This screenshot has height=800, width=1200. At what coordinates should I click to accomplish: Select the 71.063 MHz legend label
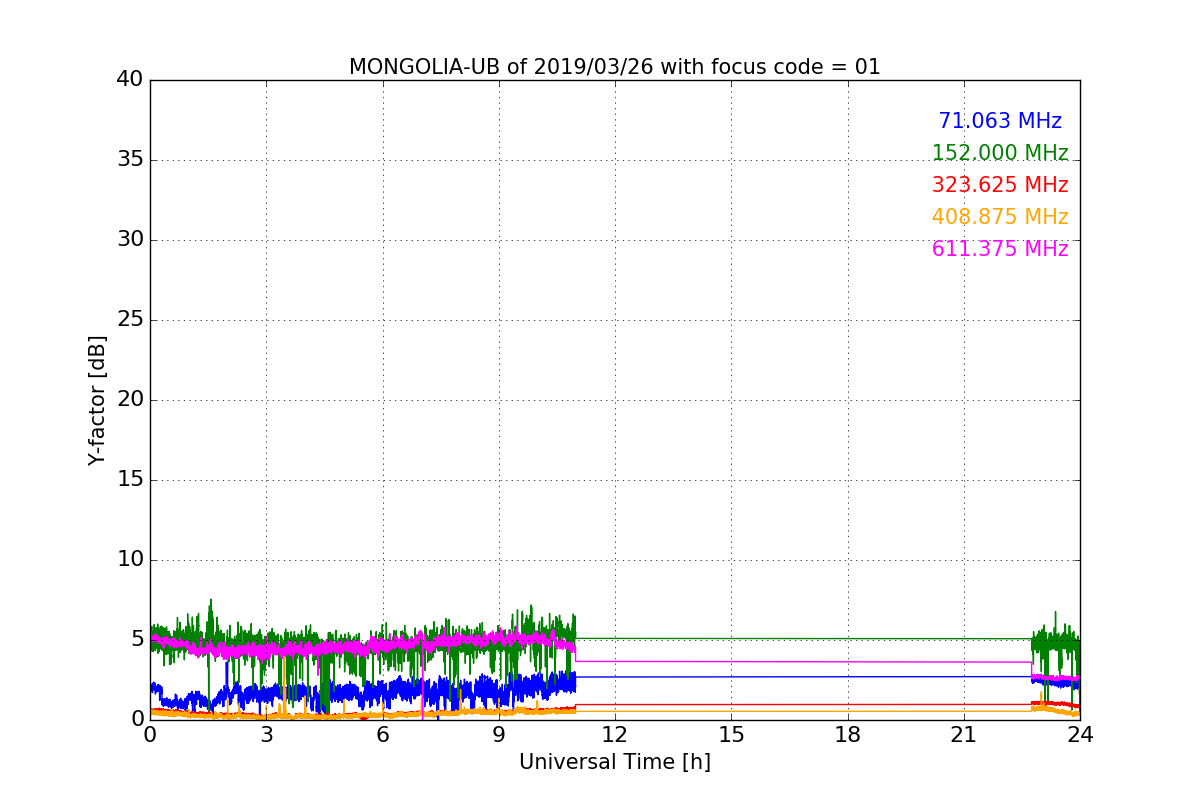pos(1000,121)
